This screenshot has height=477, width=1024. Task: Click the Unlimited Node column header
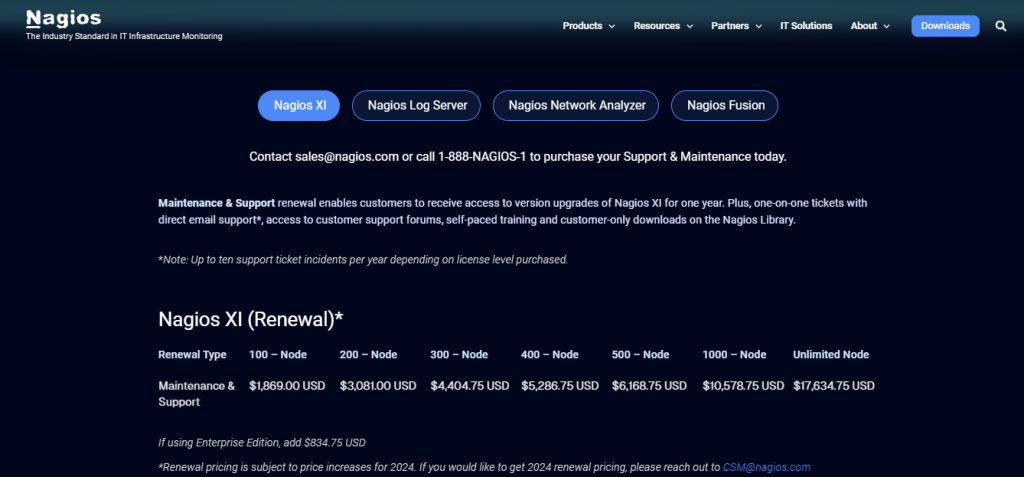pos(831,355)
